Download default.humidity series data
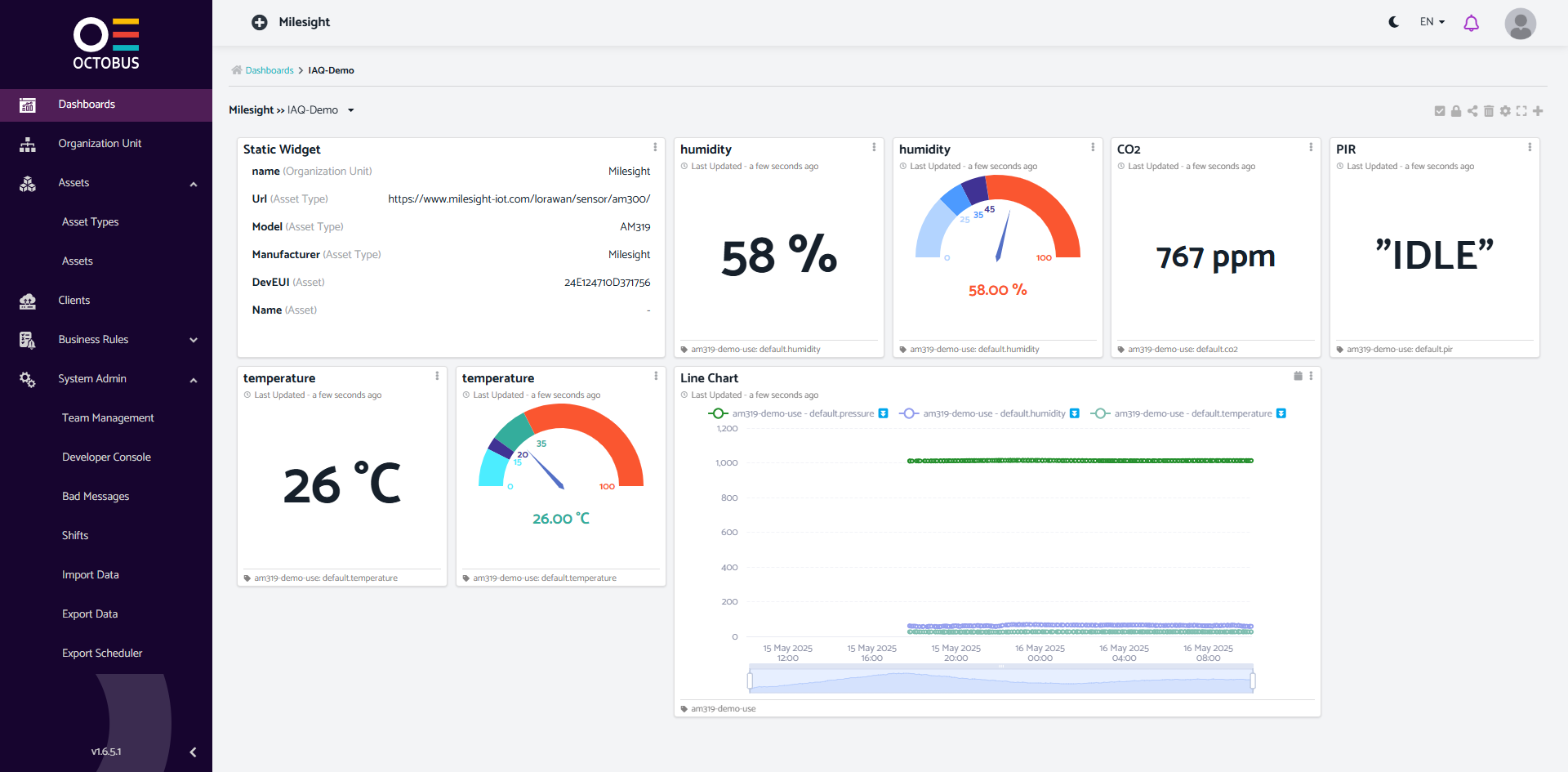The width and height of the screenshot is (1568, 772). [x=1074, y=413]
